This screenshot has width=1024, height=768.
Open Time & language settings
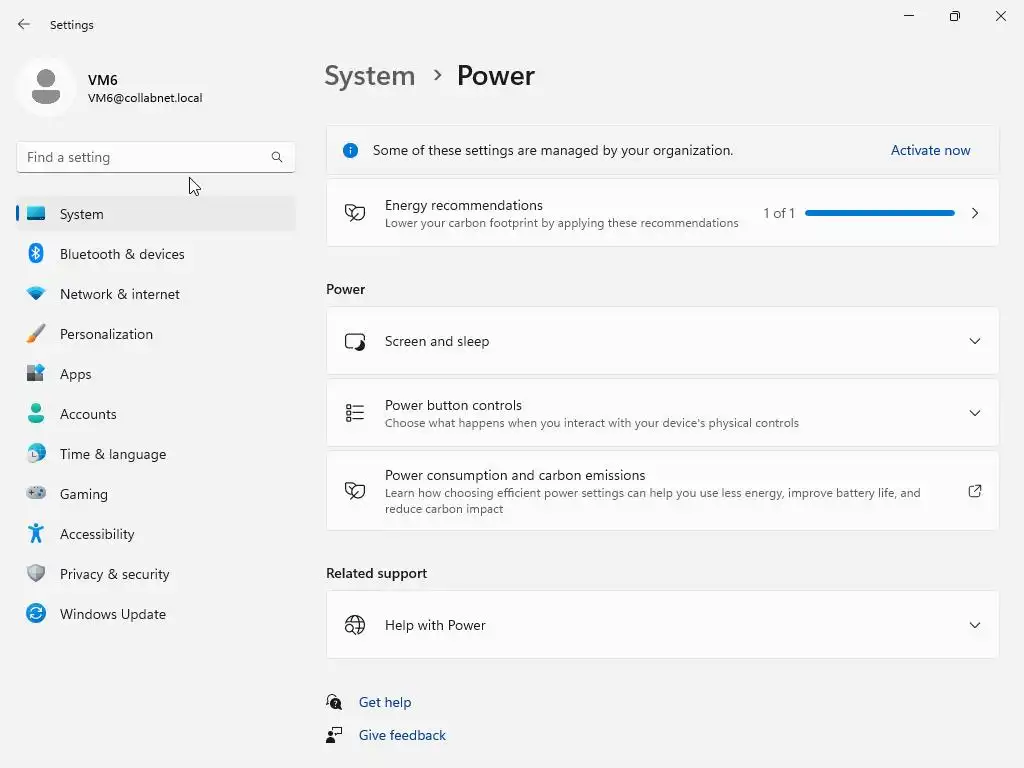click(x=113, y=454)
